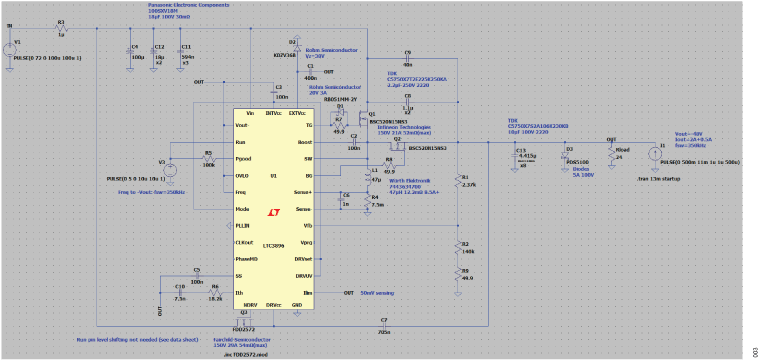Select the Rload resistor symbol
The height and width of the screenshot is (360, 760).
(612, 154)
